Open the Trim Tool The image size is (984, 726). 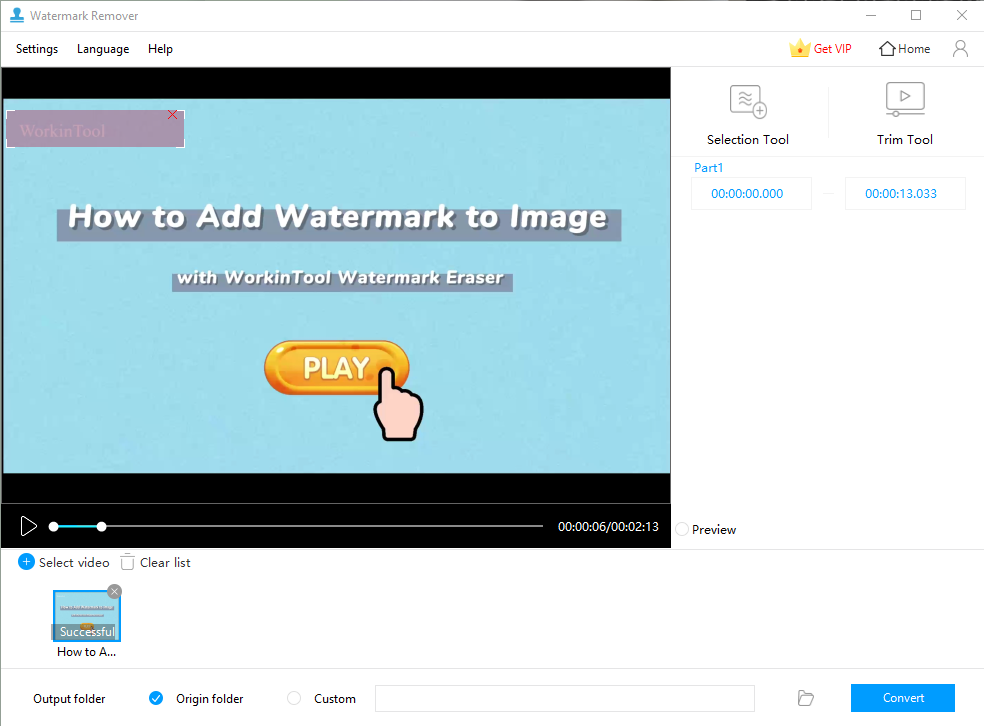(904, 101)
